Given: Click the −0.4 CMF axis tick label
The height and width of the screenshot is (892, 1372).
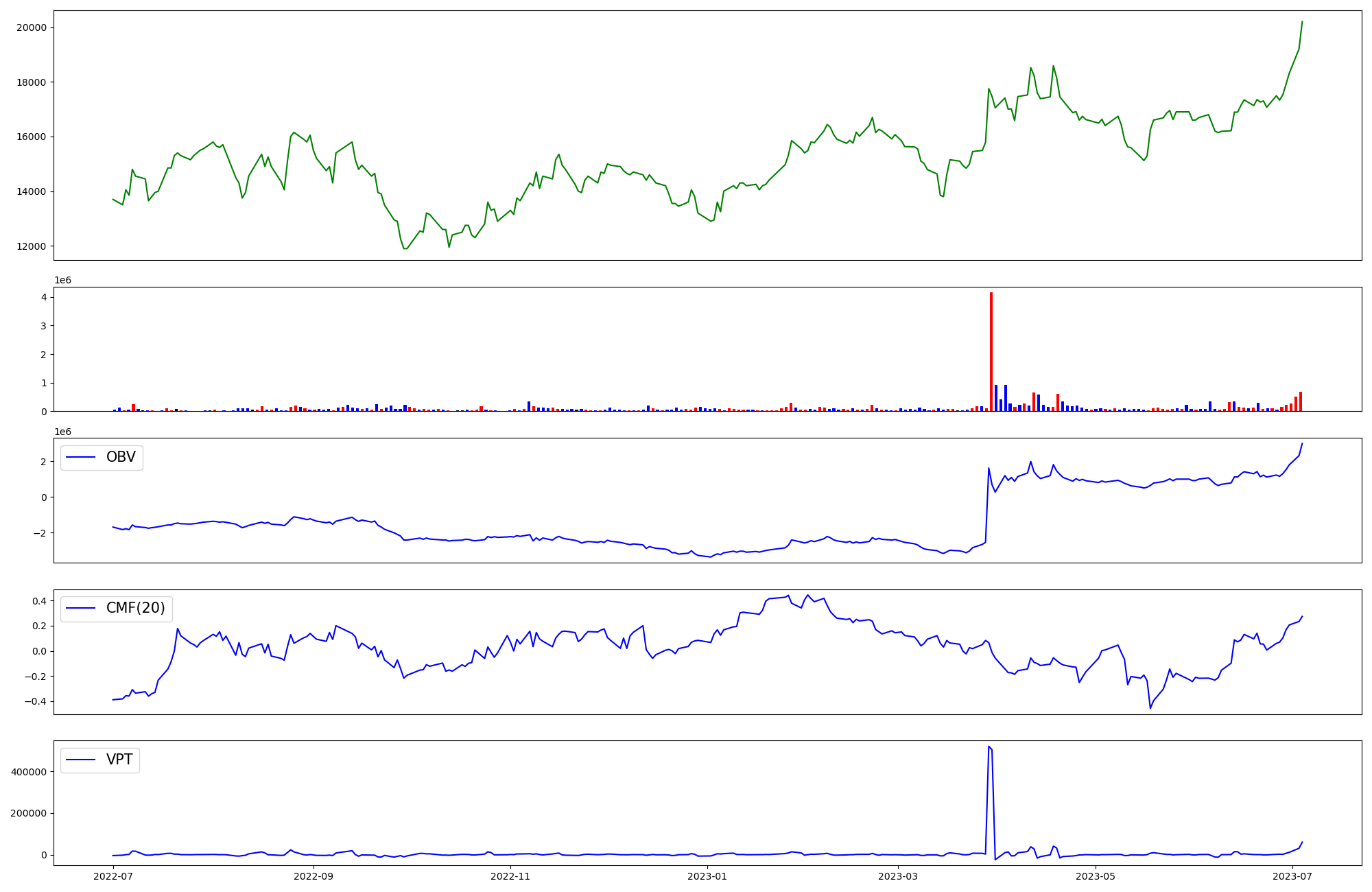Looking at the screenshot, I should 36,701.
